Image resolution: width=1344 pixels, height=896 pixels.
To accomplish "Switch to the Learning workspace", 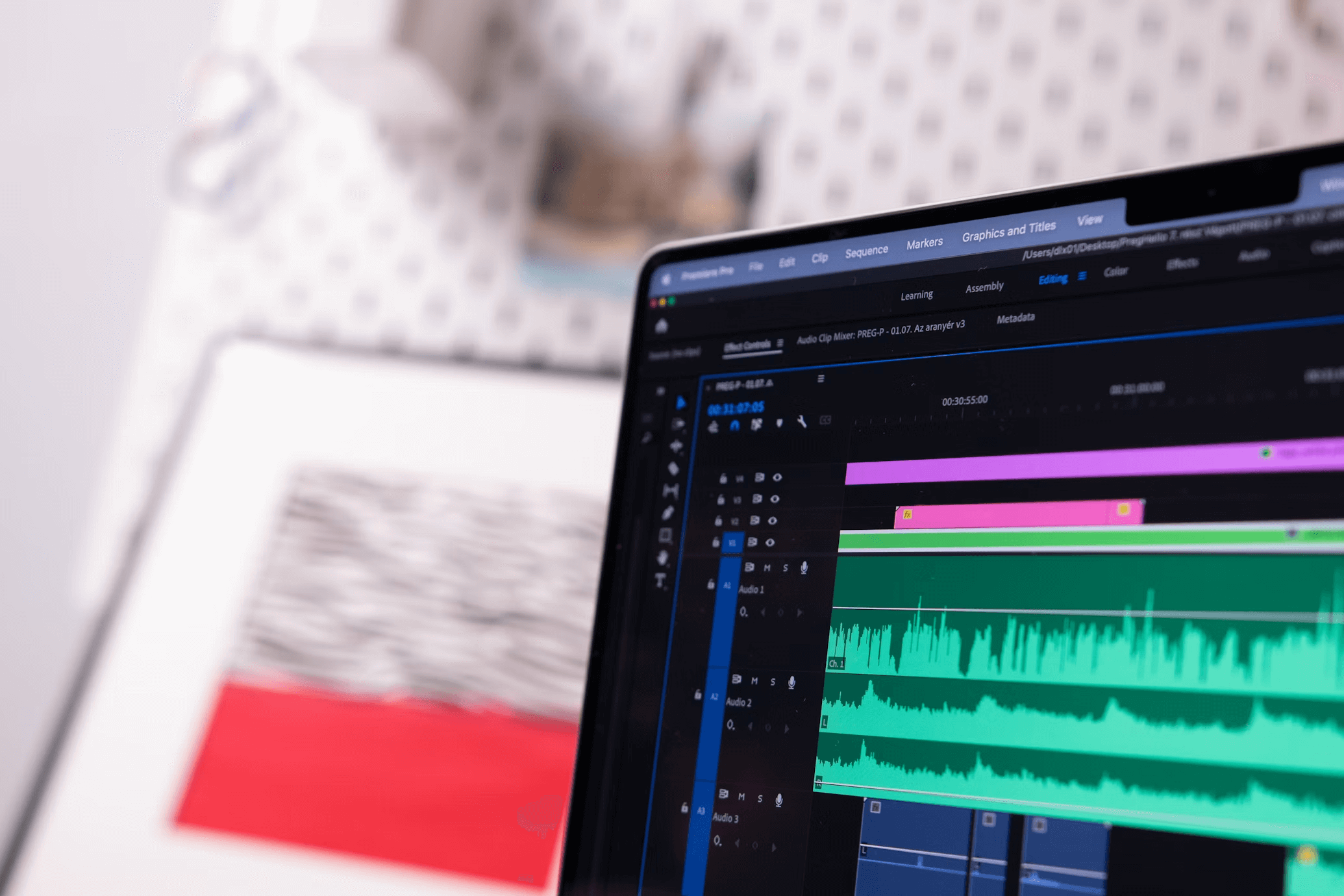I will point(916,295).
